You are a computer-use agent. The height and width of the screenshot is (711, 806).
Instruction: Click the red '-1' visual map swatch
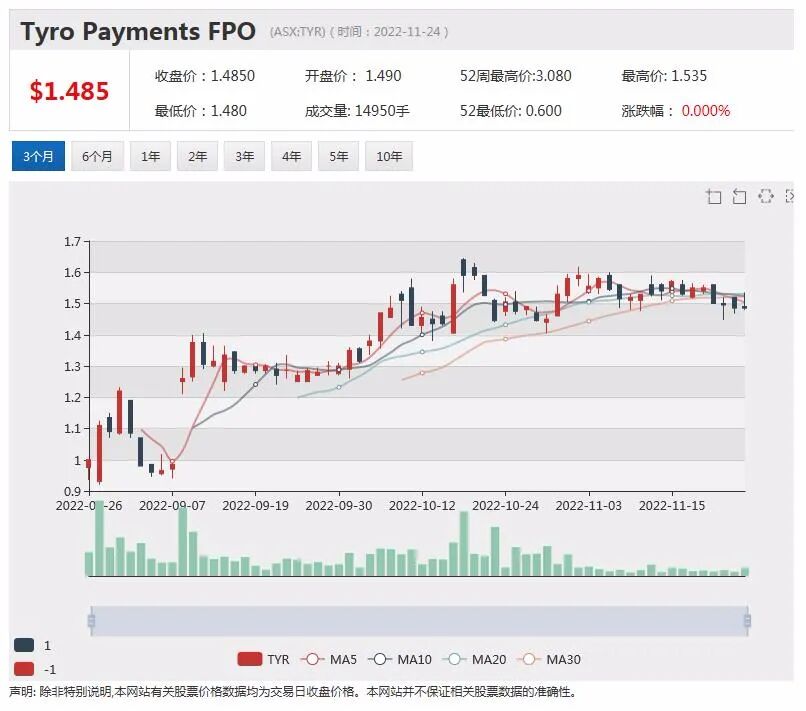24,669
